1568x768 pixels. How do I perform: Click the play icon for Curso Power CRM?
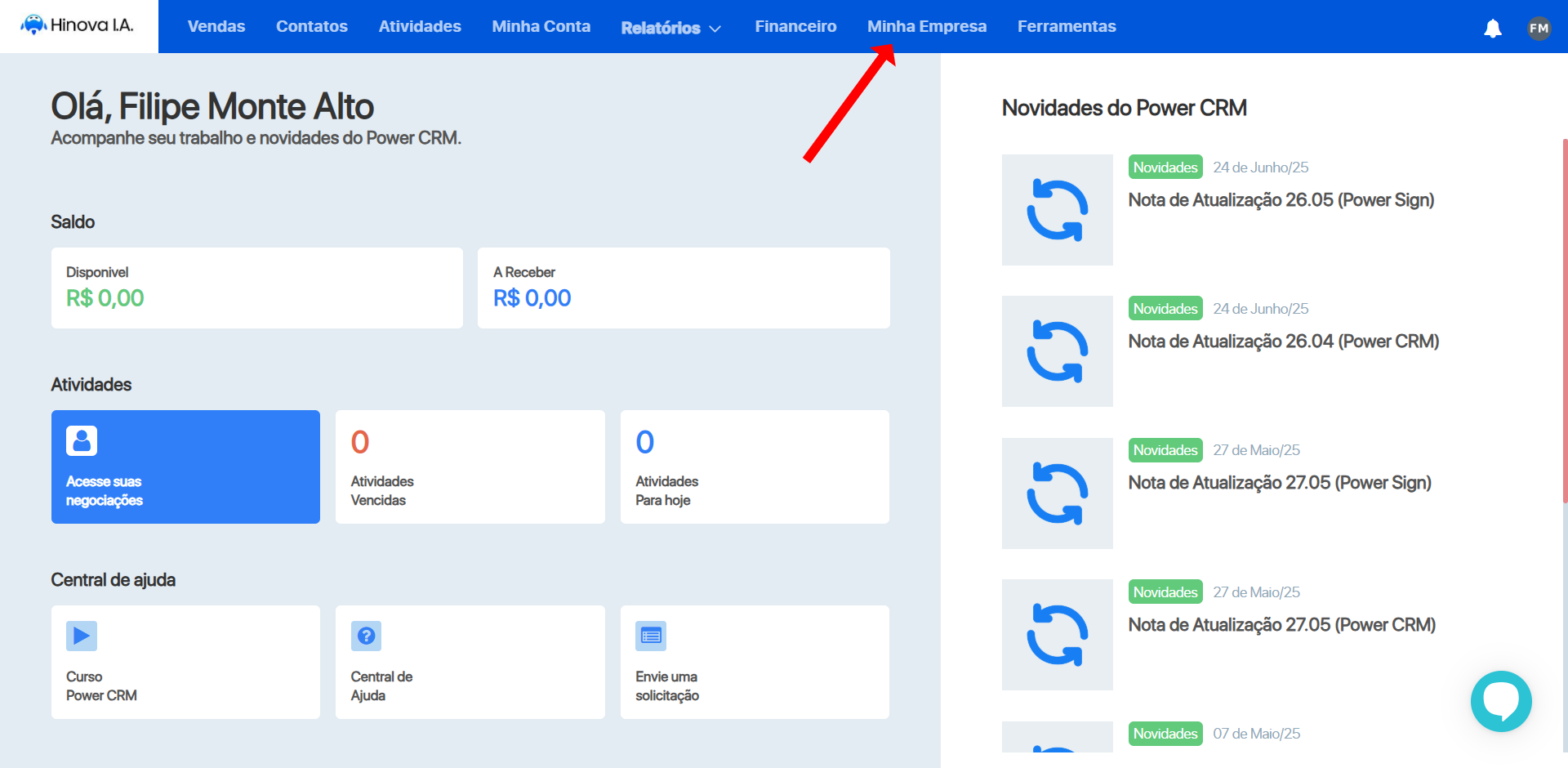pos(82,636)
